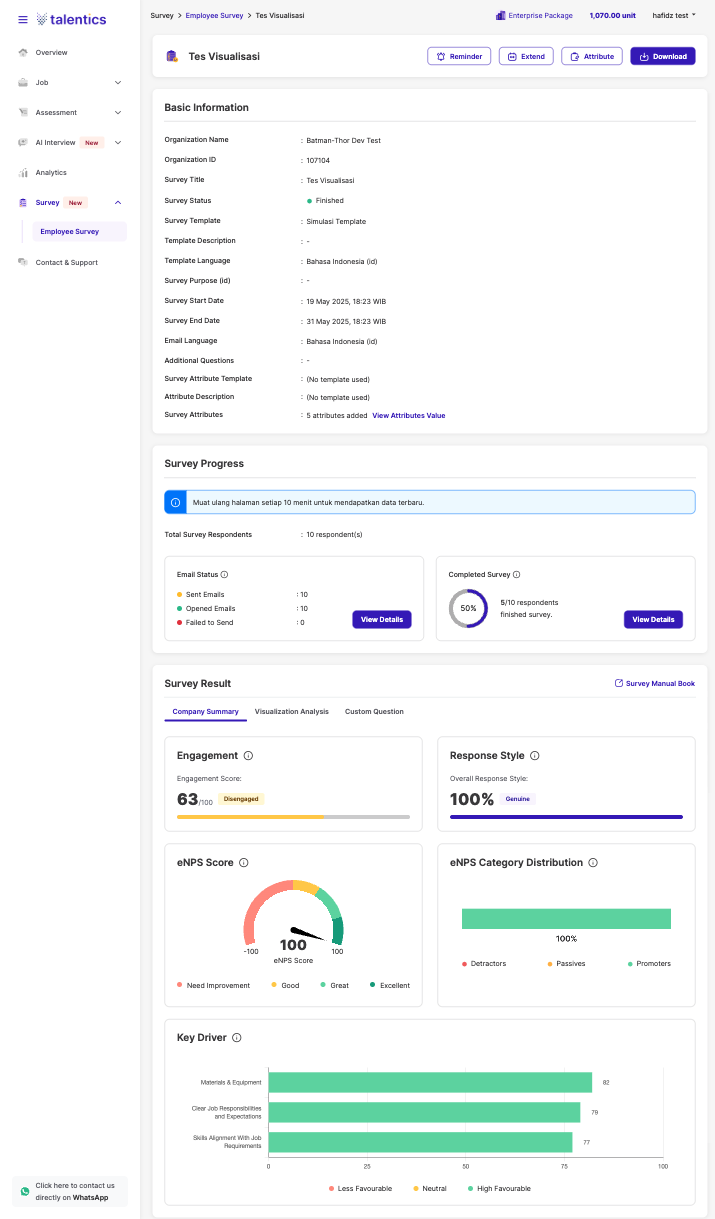Click the Response Style info icon
Image resolution: width=715 pixels, height=1219 pixels.
(534, 756)
